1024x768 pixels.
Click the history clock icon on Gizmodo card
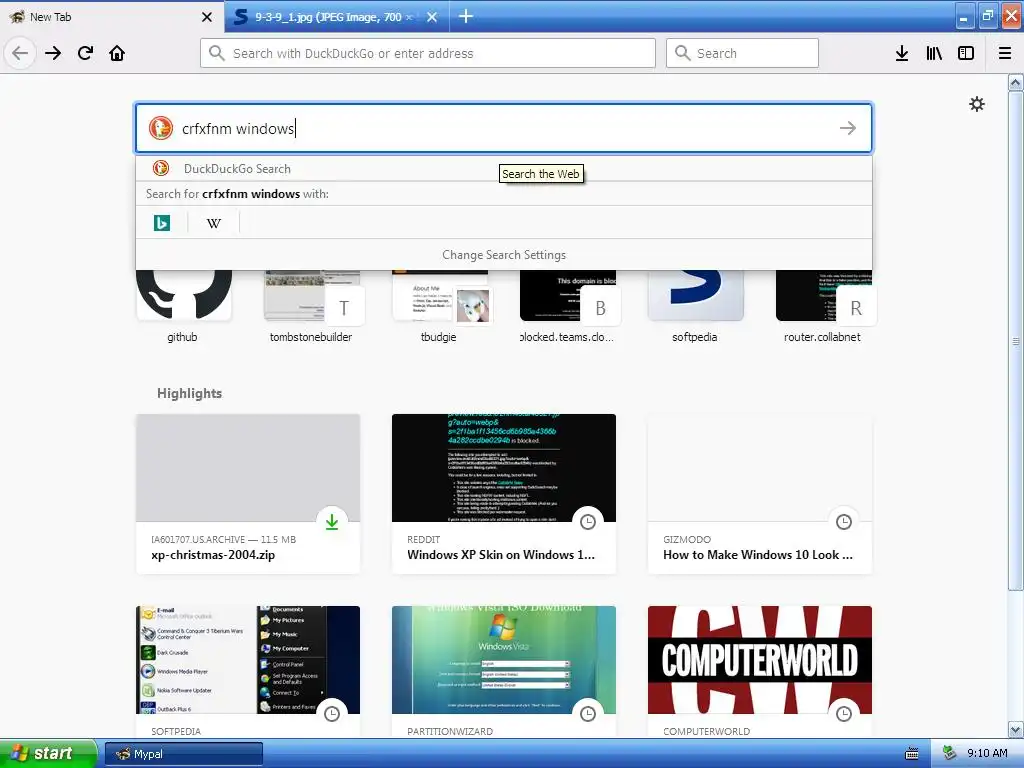[x=844, y=522]
